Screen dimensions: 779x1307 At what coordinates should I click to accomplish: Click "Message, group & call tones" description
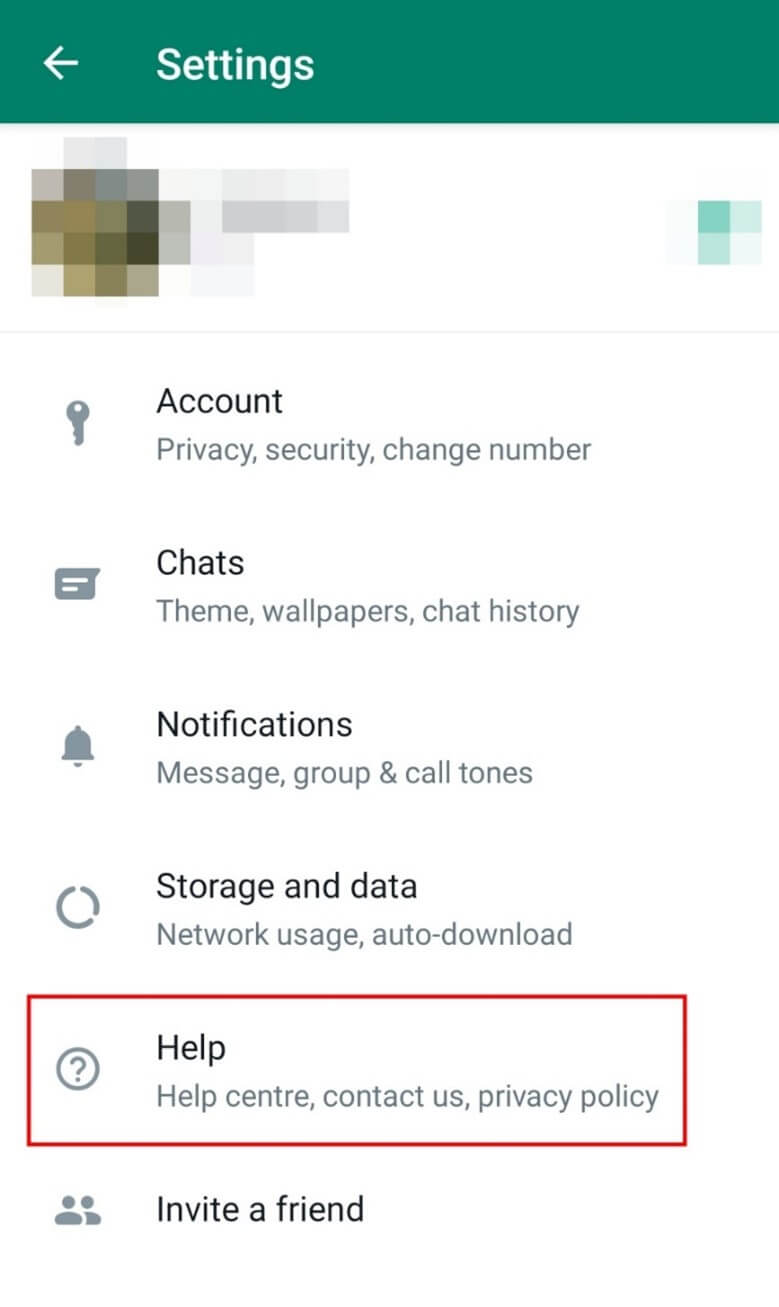(344, 773)
